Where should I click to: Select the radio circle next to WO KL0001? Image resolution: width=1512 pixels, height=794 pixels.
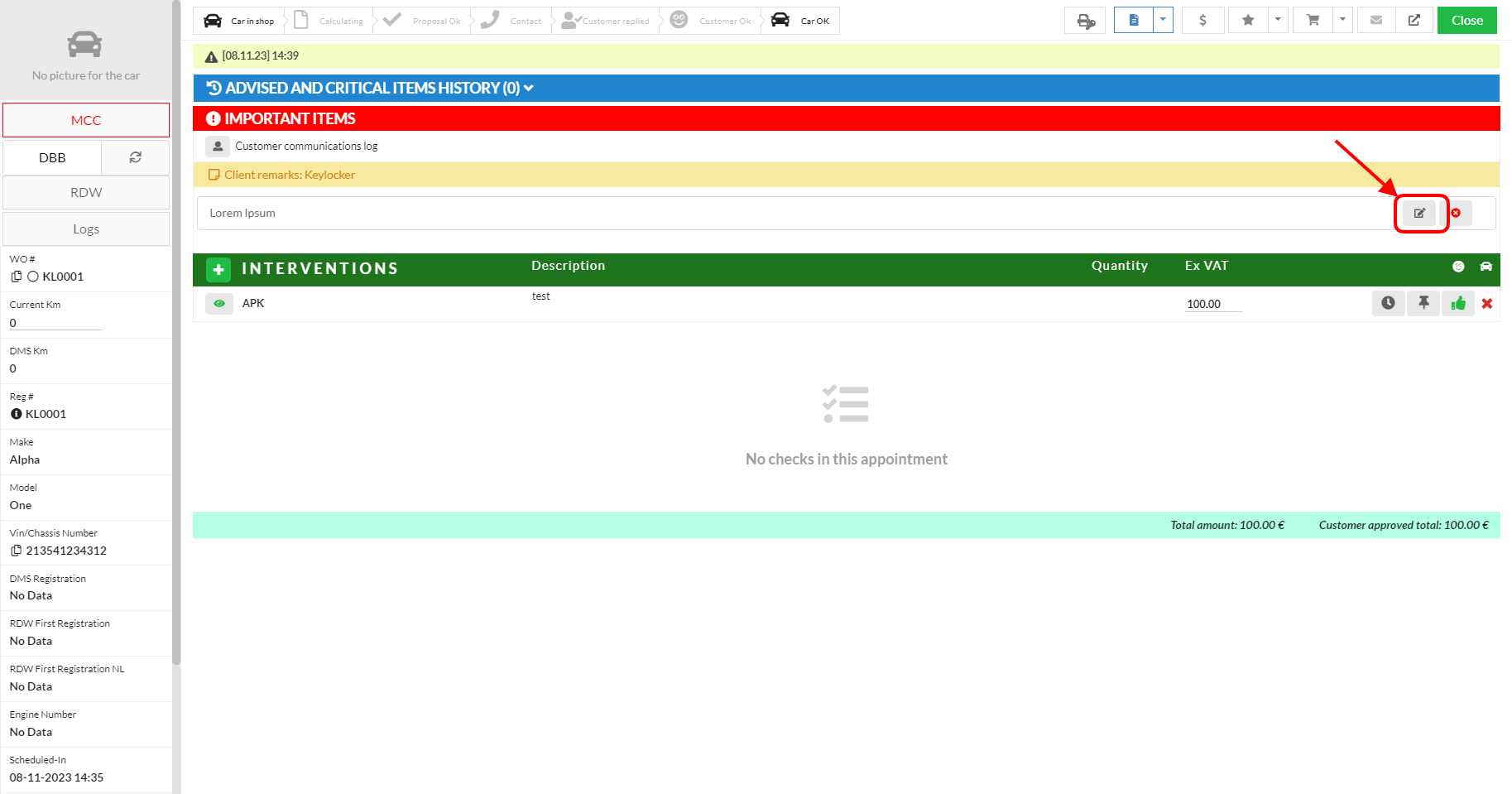[x=33, y=277]
